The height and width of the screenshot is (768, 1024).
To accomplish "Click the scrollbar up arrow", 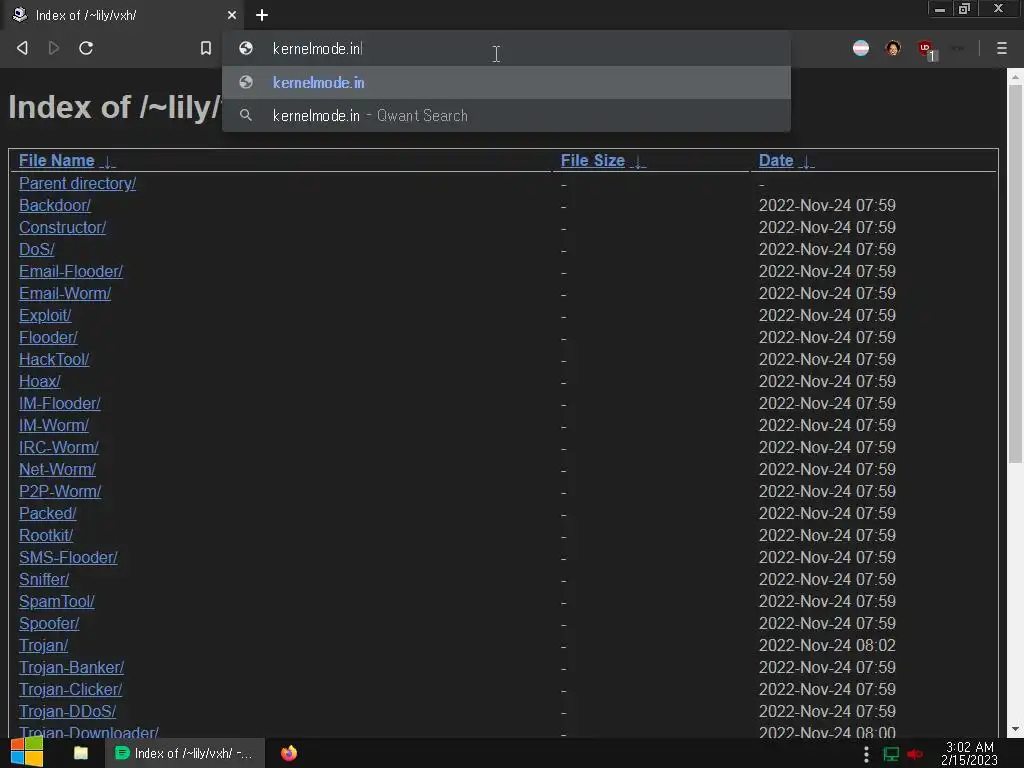I will [x=1015, y=77].
